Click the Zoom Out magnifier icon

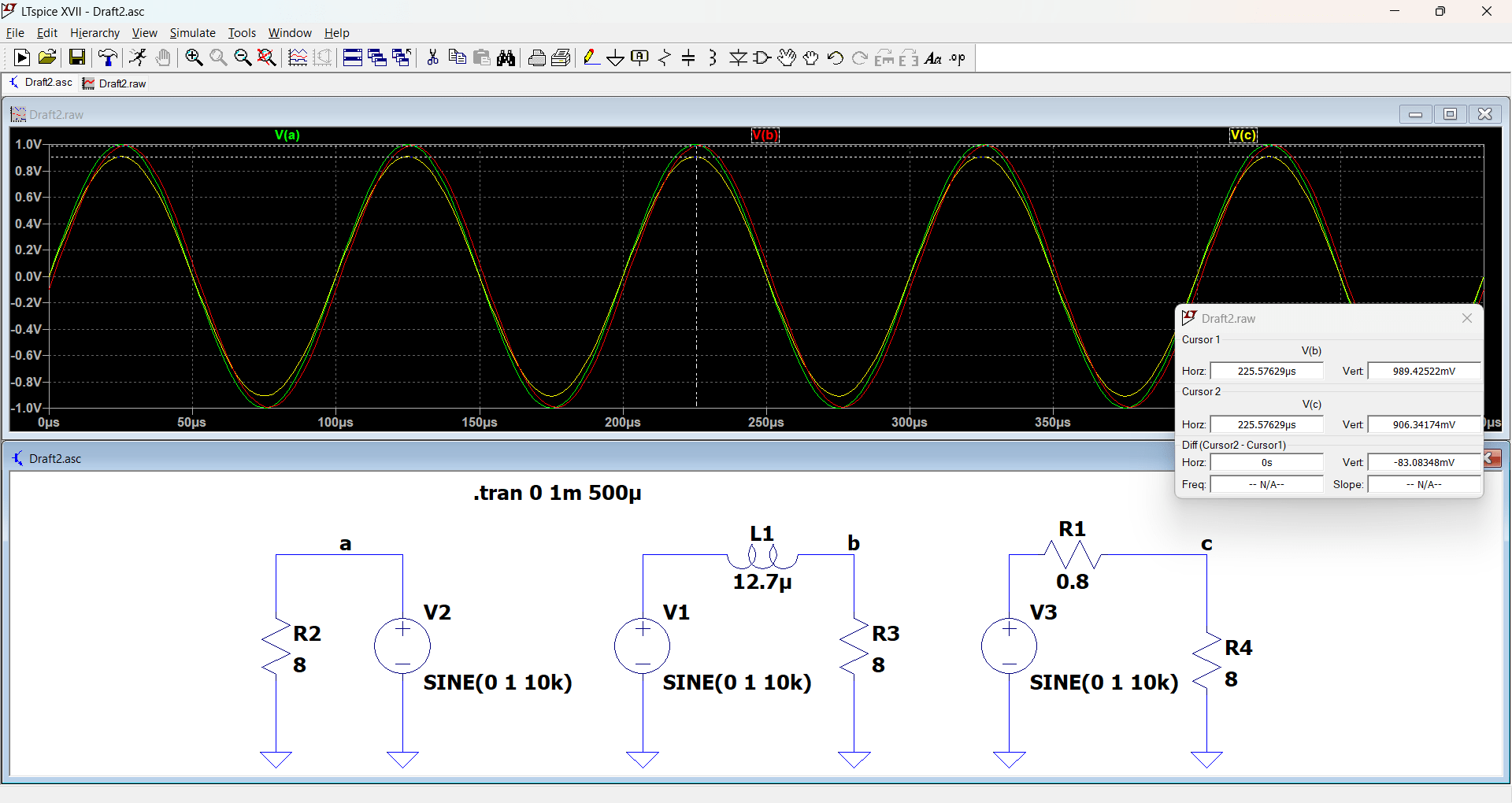click(x=243, y=57)
